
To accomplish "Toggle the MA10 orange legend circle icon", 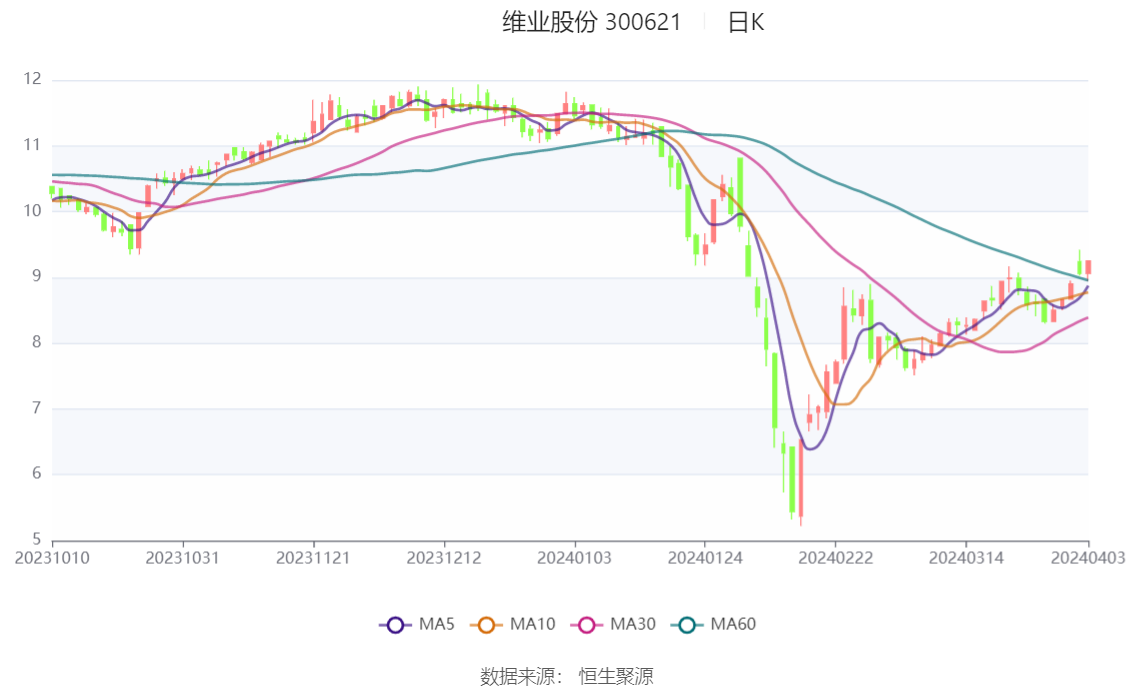I will coord(486,625).
